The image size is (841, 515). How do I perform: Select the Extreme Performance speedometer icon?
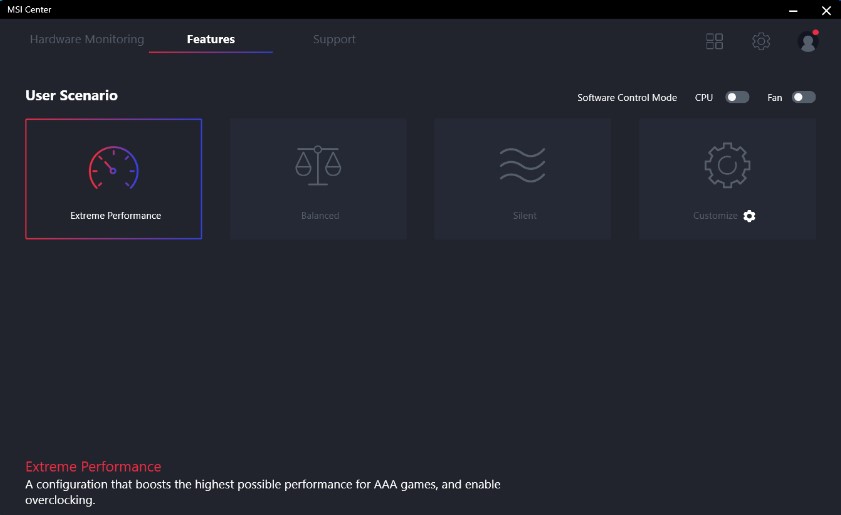(114, 169)
